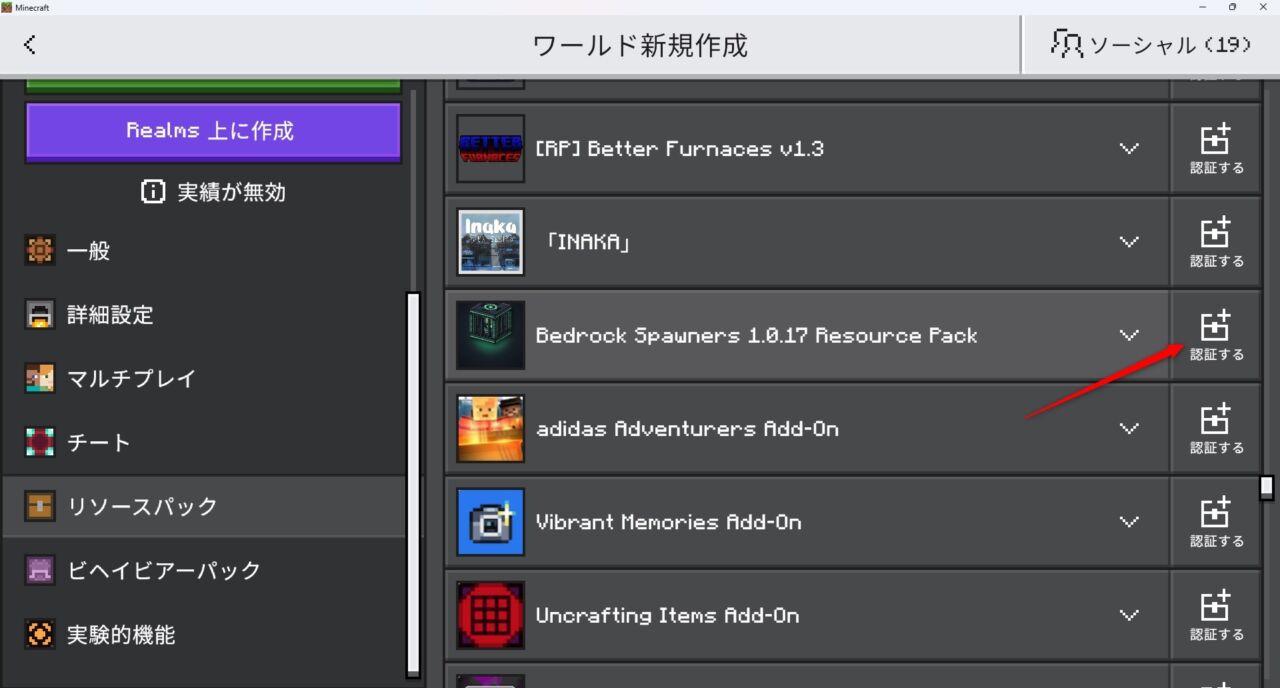Expand Uncrafting Items Add-On details

1129,615
